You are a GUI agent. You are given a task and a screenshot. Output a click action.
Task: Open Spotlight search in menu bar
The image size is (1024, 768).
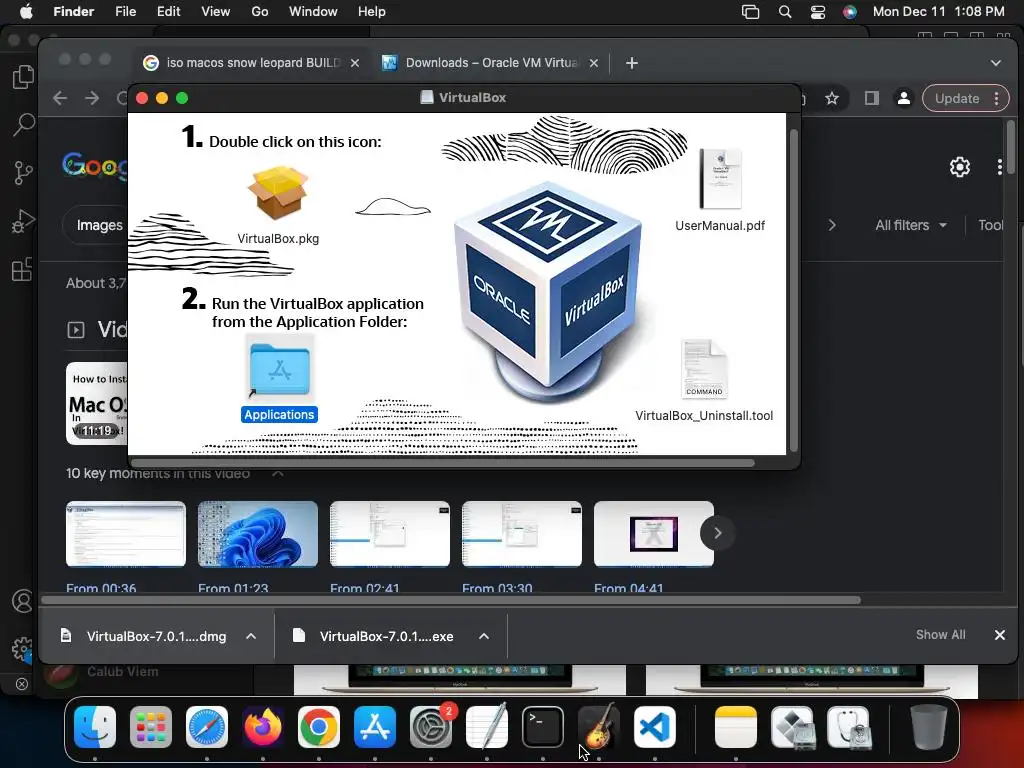pyautogui.click(x=785, y=12)
